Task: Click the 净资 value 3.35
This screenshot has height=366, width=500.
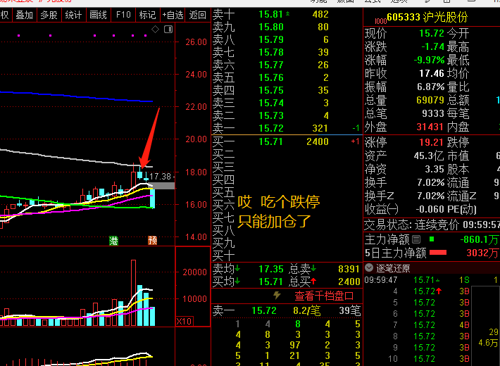Action: point(434,169)
